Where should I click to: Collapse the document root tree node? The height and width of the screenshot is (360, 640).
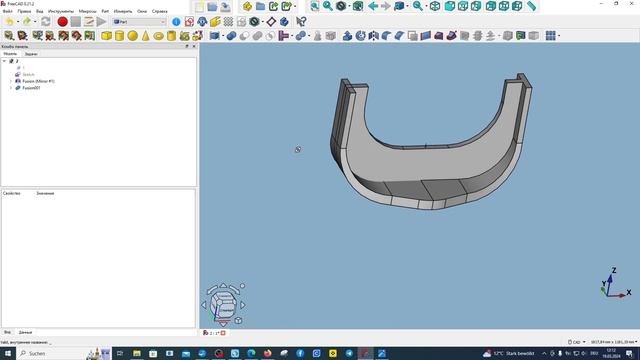(x=4, y=61)
